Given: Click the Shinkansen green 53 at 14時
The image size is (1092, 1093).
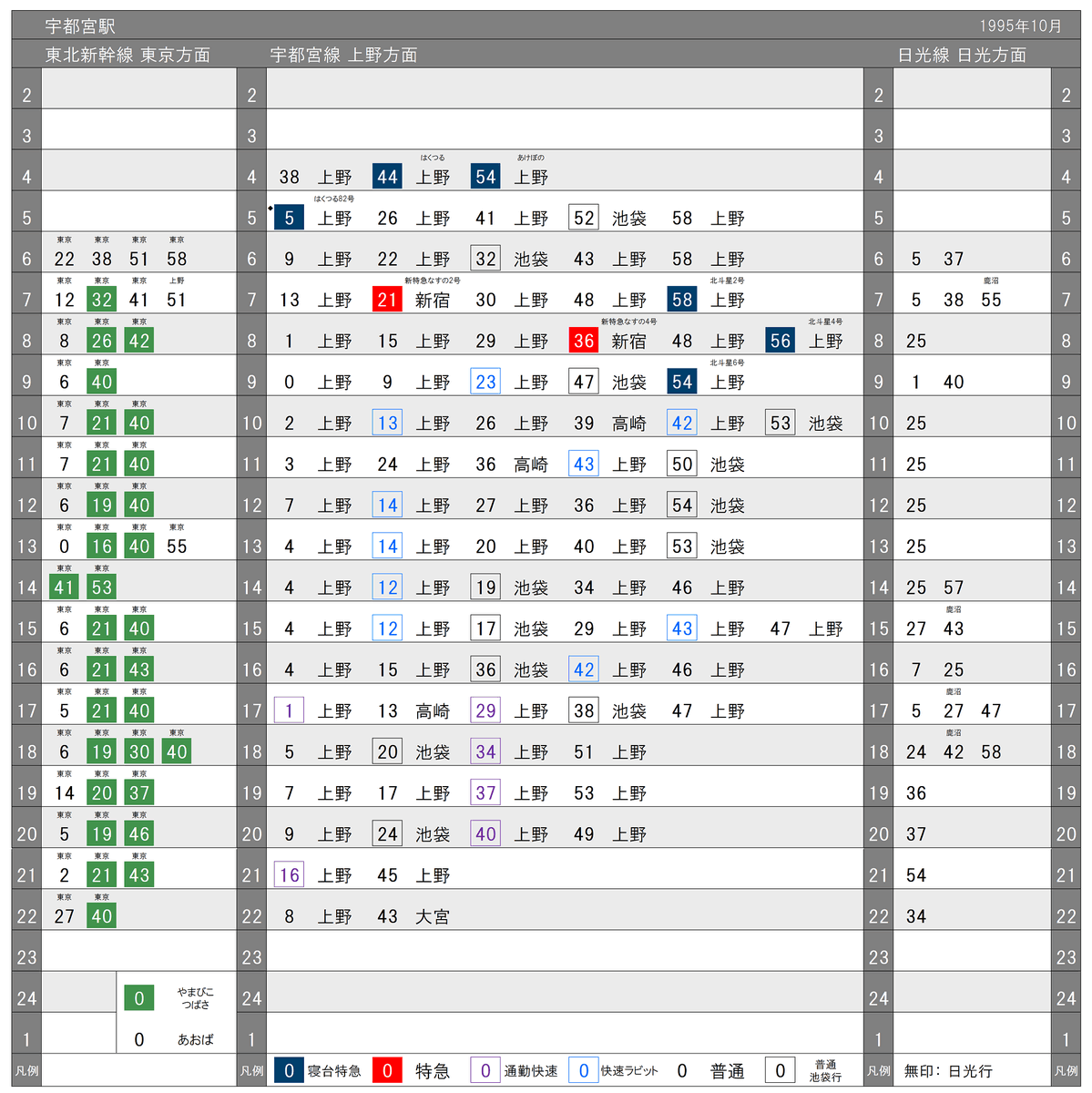Looking at the screenshot, I should [x=102, y=587].
